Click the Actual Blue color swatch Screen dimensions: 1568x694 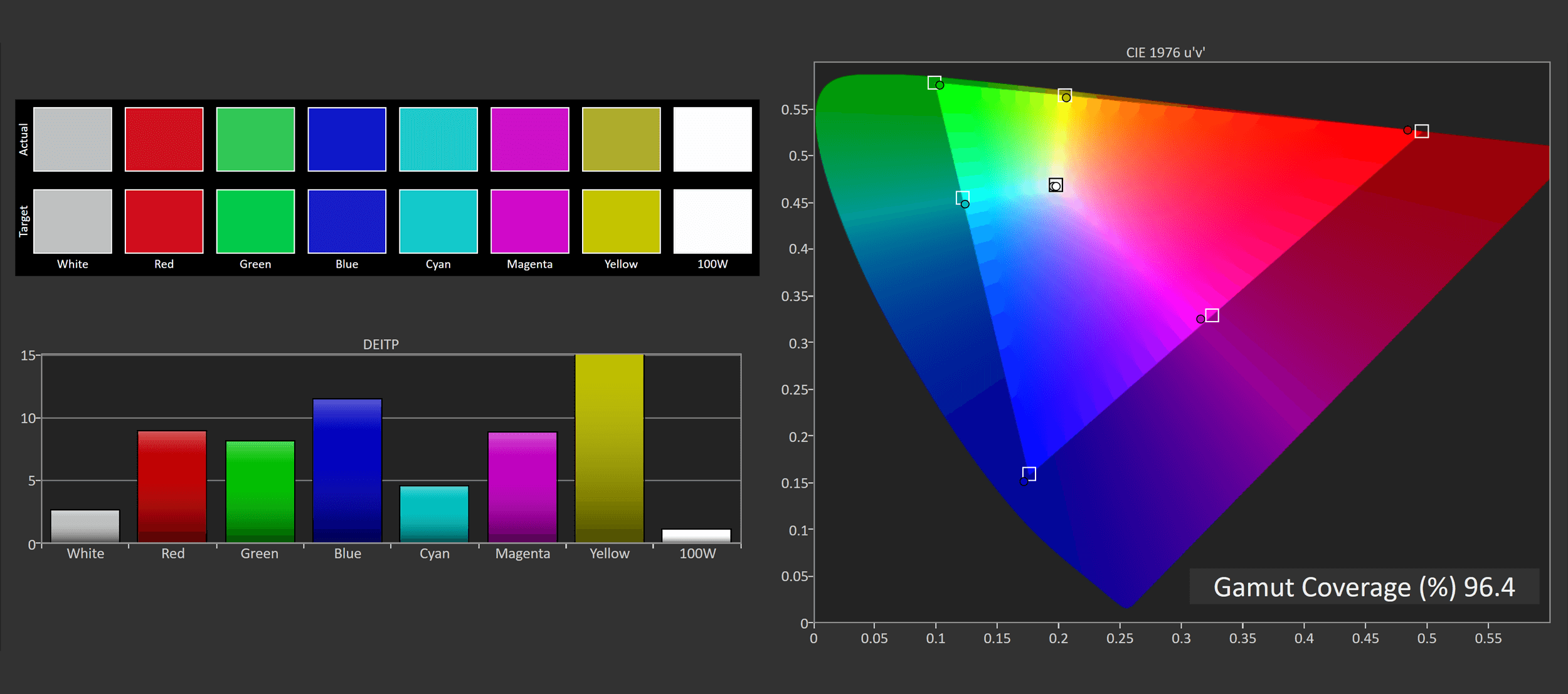(x=347, y=139)
